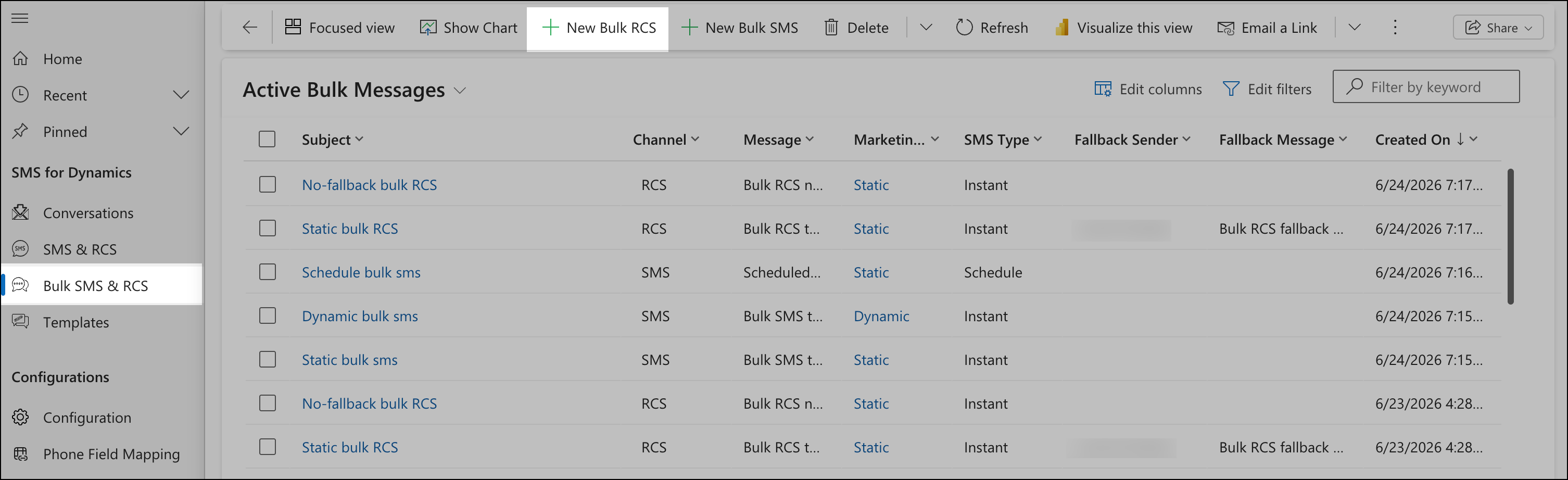Click the Edit columns icon
1568x480 pixels.
click(1103, 89)
